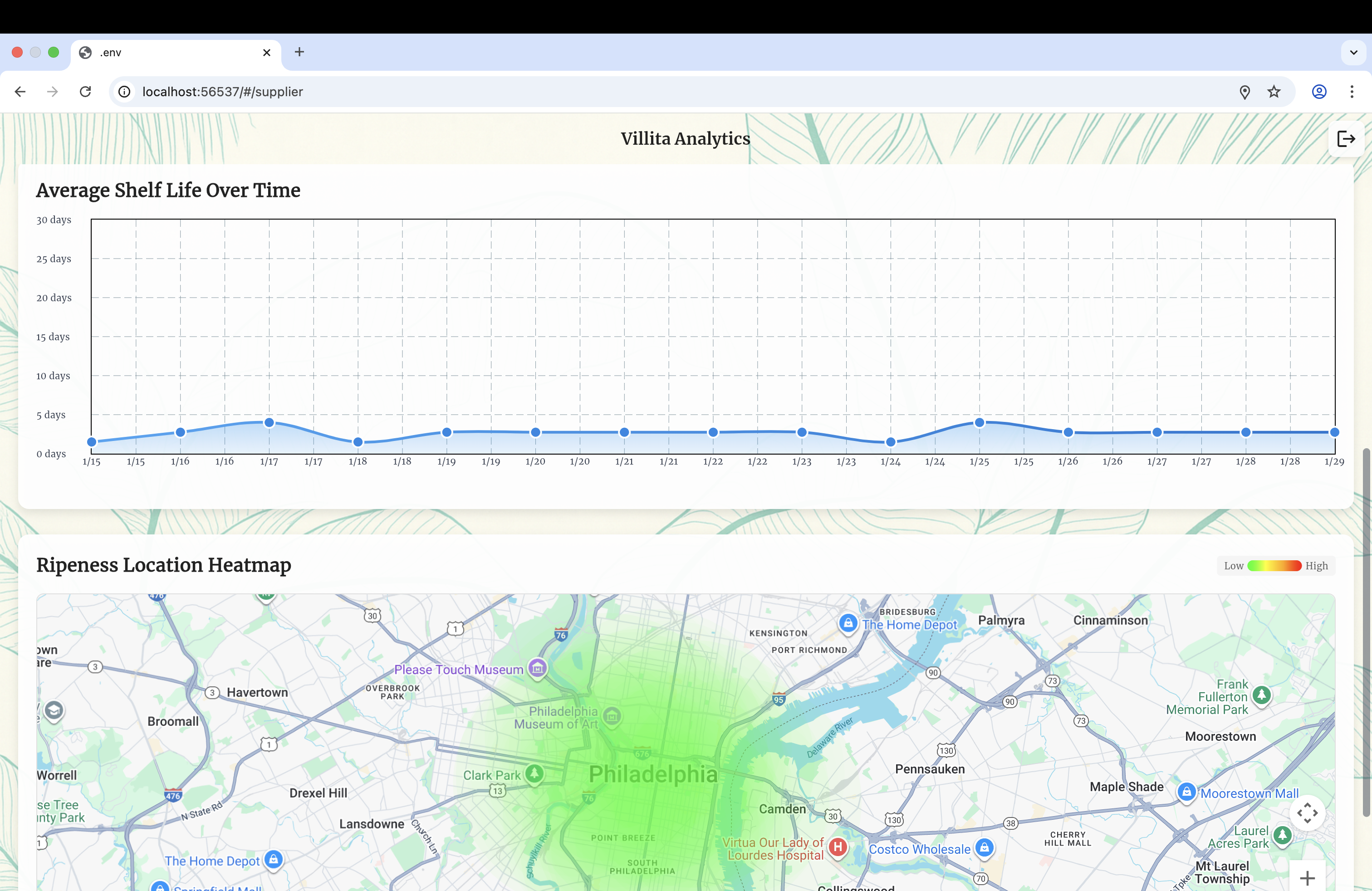The image size is (1372, 891).
Task: Go back to the previous page
Action: 20,92
